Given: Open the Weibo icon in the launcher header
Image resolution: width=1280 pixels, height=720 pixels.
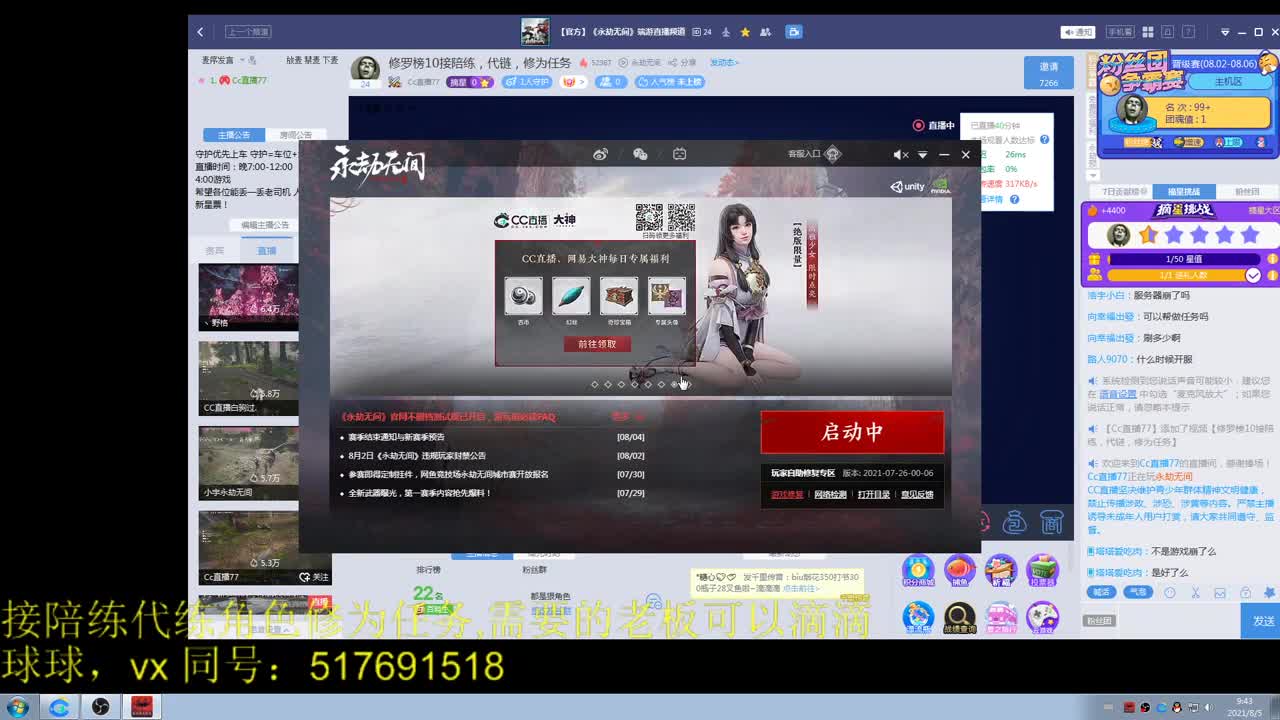Looking at the screenshot, I should click(x=600, y=154).
